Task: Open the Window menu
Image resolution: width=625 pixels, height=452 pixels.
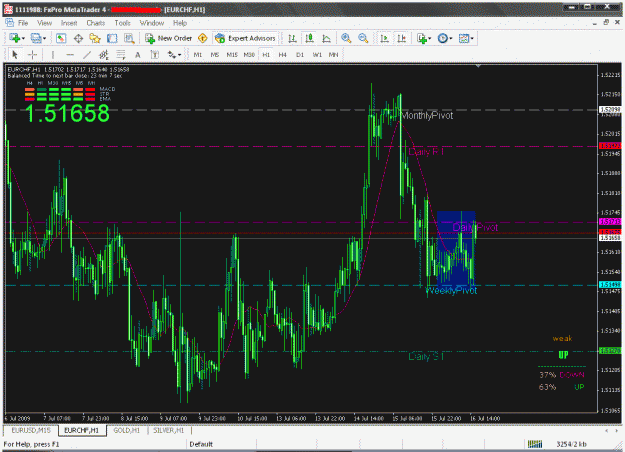Action: (151, 23)
